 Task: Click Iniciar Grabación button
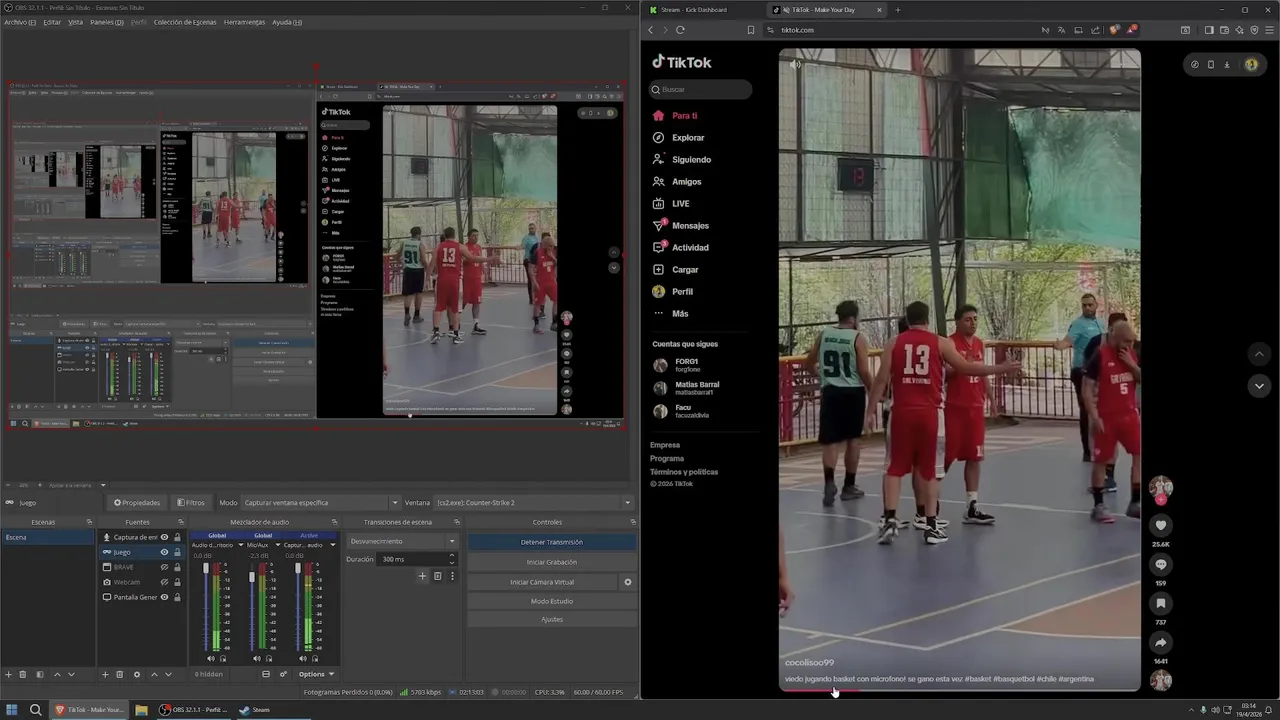click(x=551, y=562)
